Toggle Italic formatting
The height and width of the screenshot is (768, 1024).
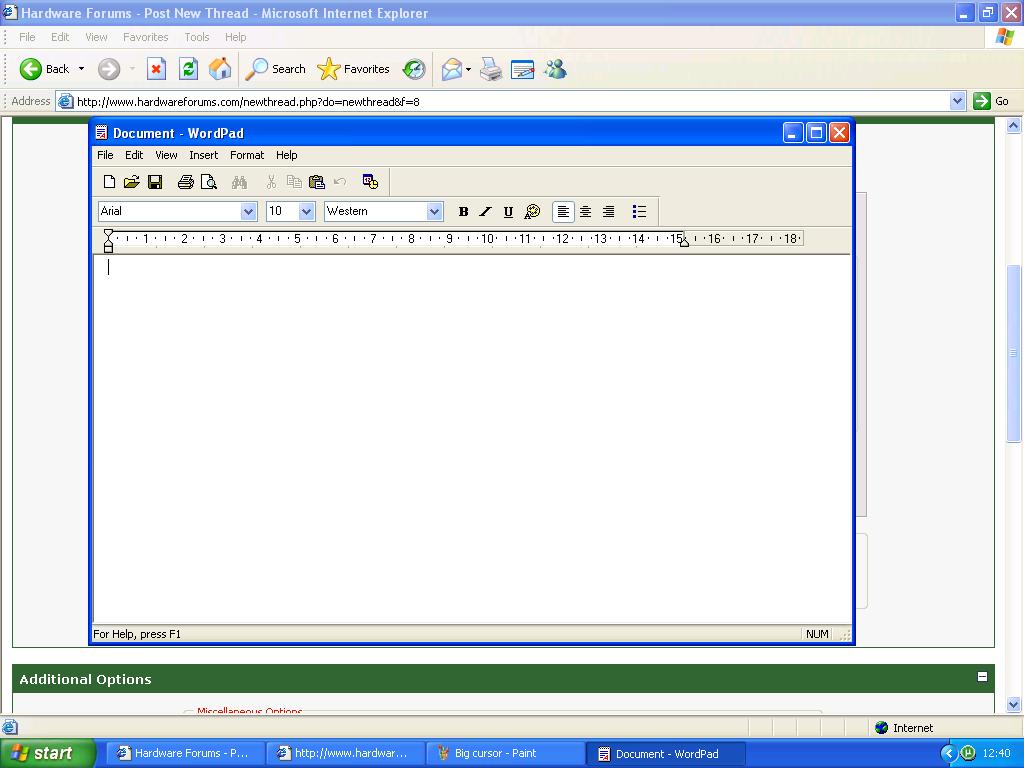pos(485,212)
